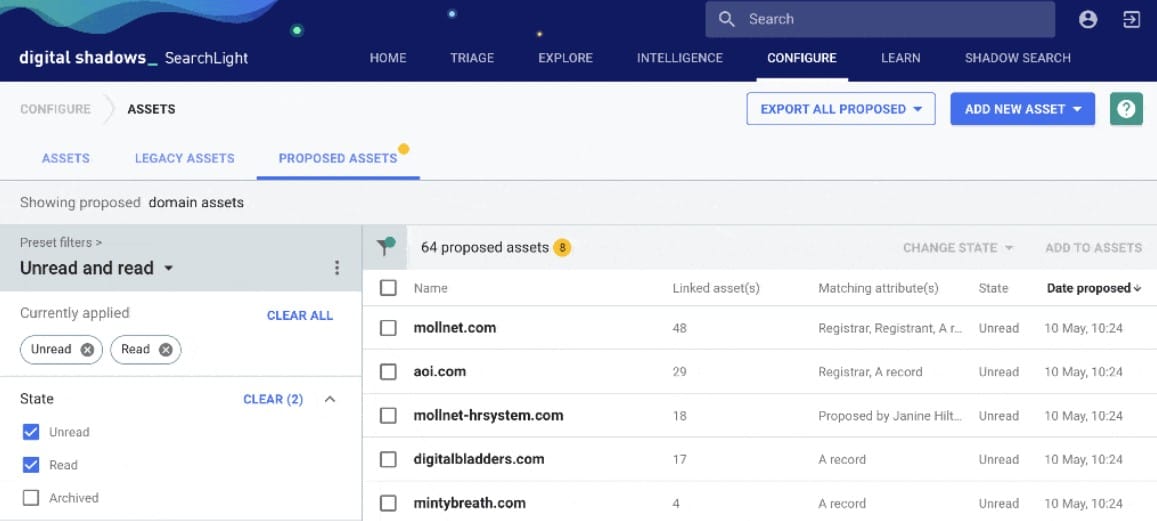The image size is (1157, 521).
Task: Open the Change State dropdown
Action: [959, 248]
